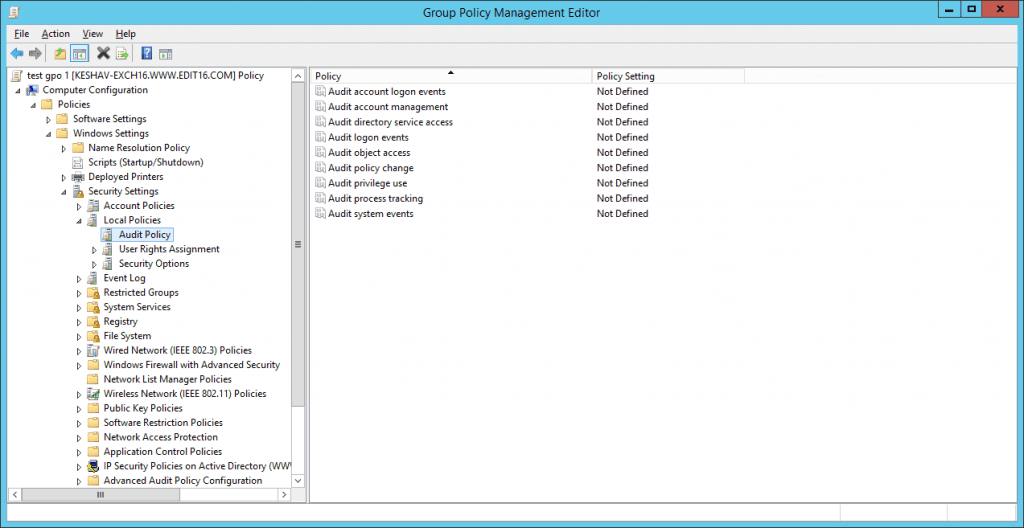Click the Security Settings lock icon

point(78,191)
